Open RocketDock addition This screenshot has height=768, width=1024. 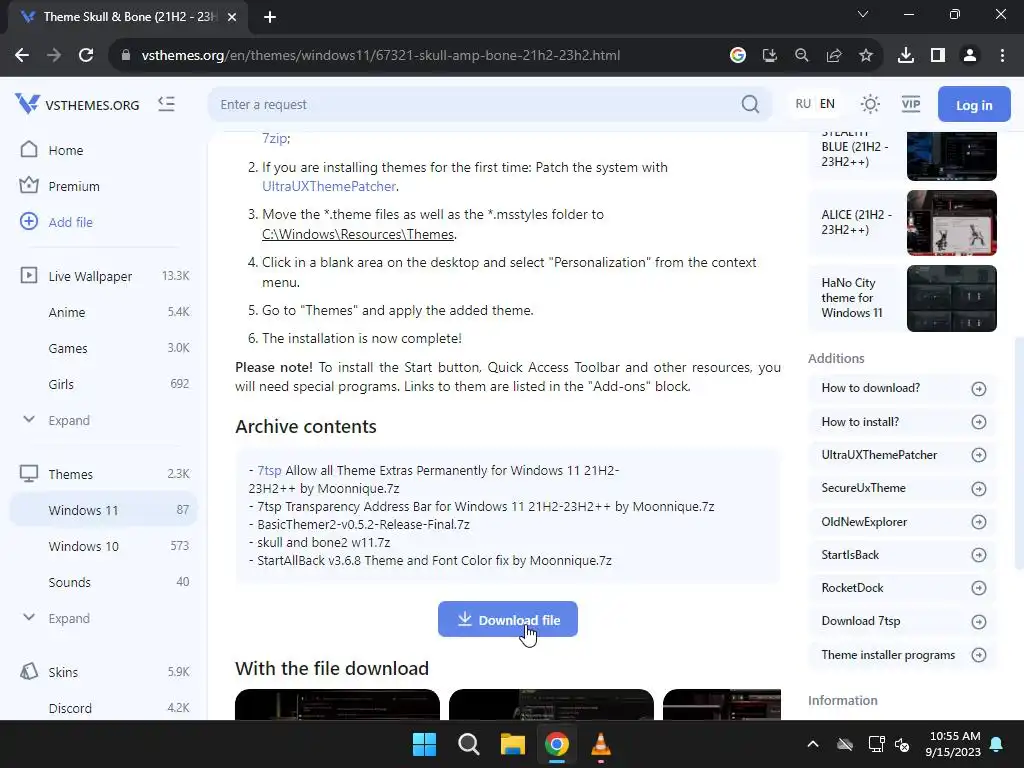[x=903, y=588]
